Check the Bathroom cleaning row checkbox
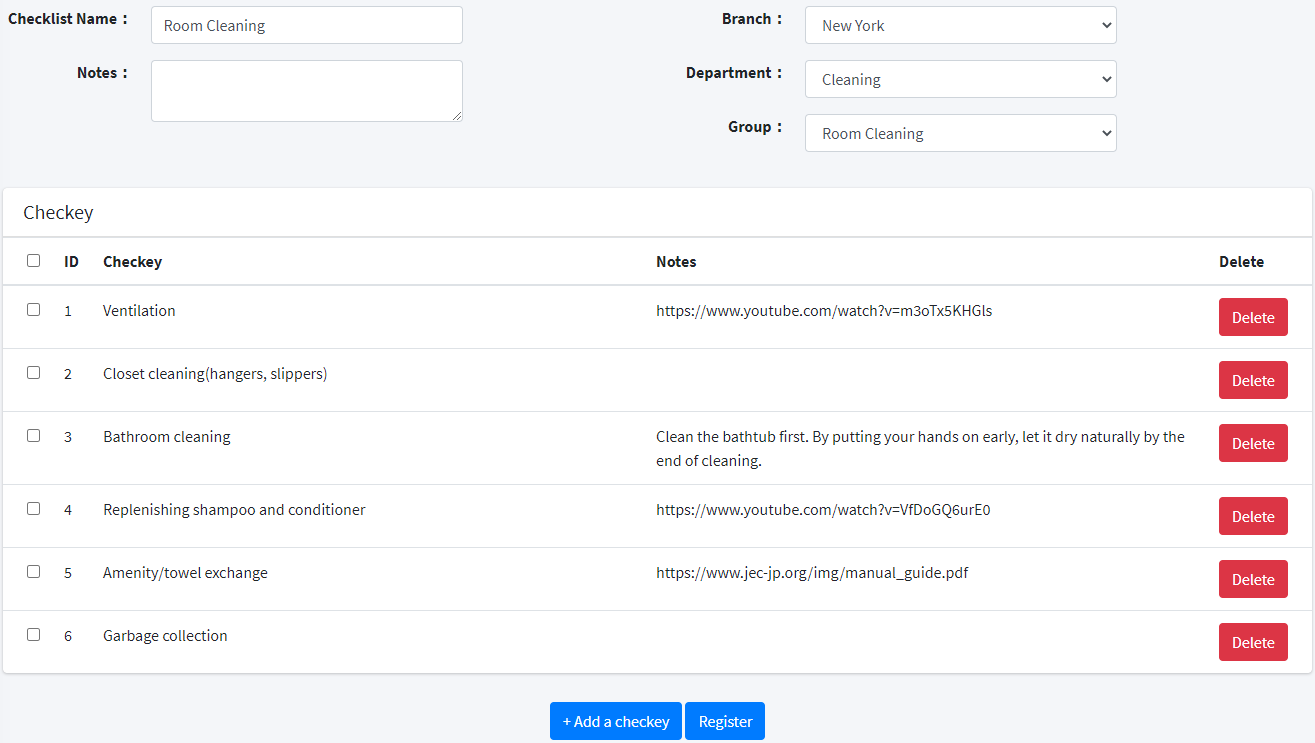Screen dimensions: 1315x743 pyautogui.click(x=34, y=436)
